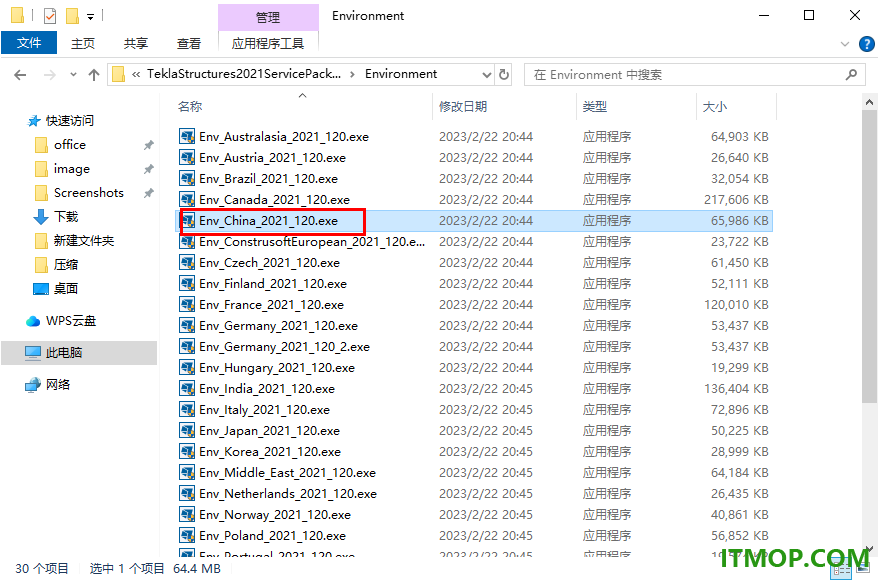Go up one folder level

tap(94, 75)
